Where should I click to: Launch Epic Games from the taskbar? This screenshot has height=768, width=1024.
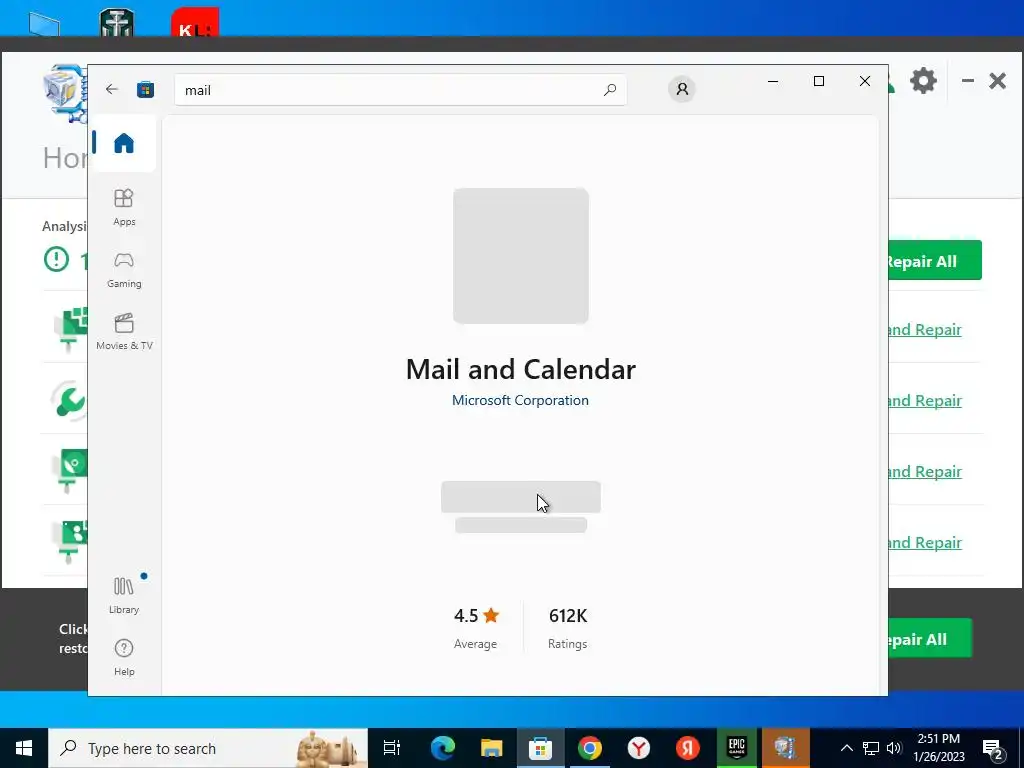click(x=737, y=748)
